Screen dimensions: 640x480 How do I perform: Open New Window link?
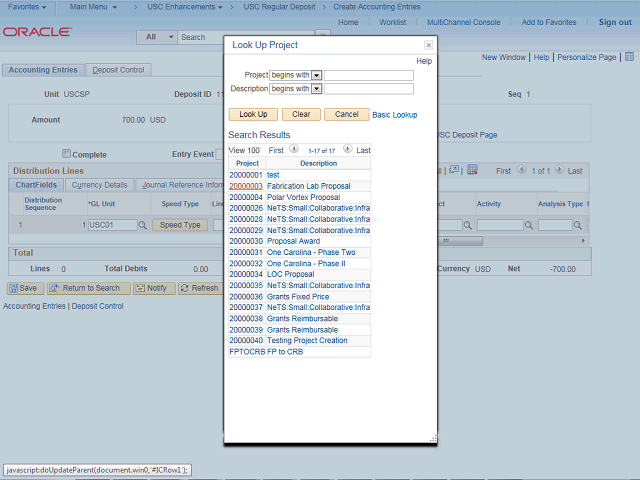pos(503,58)
